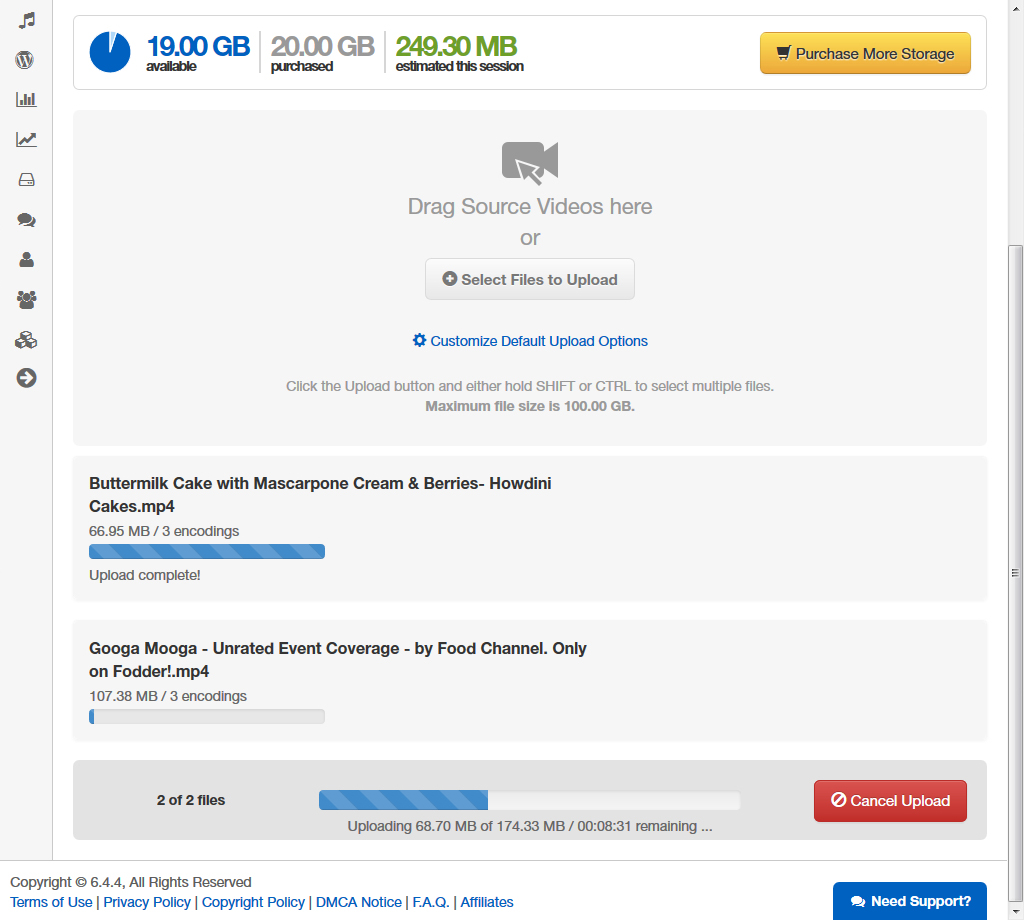Click Purchase More Storage button
The height and width of the screenshot is (920, 1024).
coord(865,54)
